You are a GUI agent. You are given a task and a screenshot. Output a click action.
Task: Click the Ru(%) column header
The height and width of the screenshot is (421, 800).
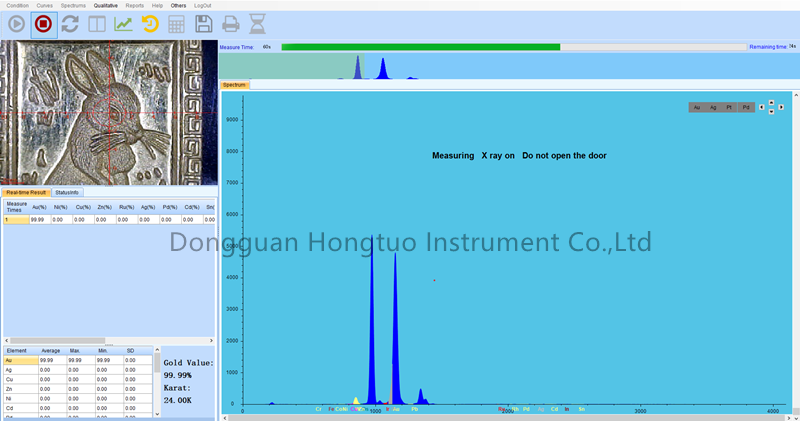coord(127,207)
